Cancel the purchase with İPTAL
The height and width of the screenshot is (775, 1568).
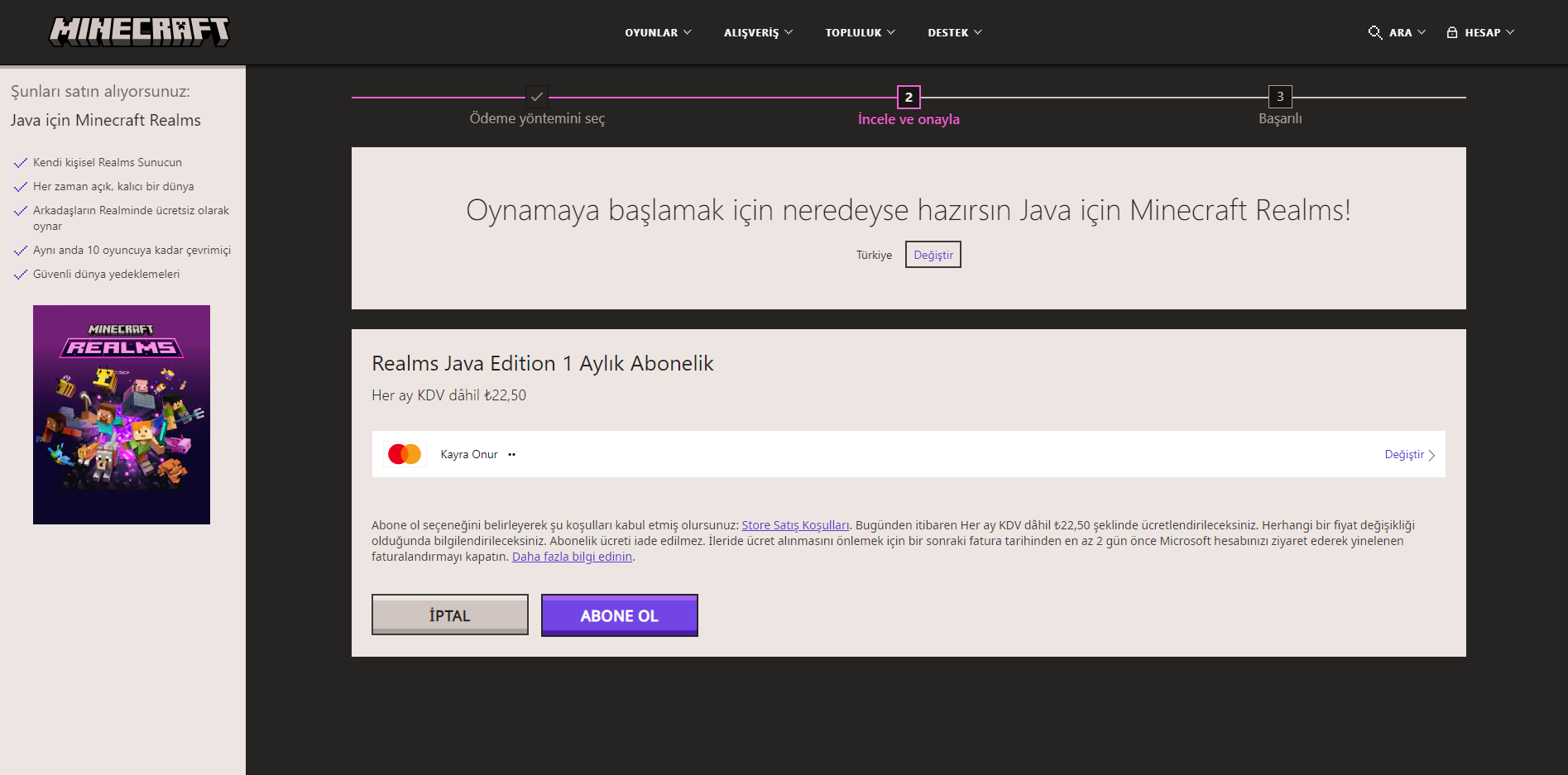450,615
